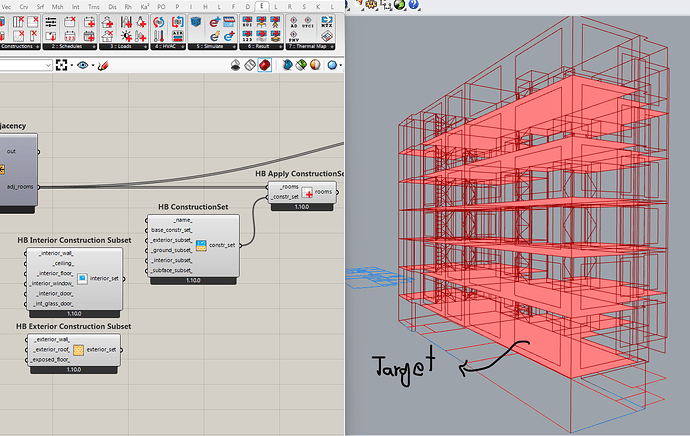Switch to the Dis ribbon tab

[112, 7]
